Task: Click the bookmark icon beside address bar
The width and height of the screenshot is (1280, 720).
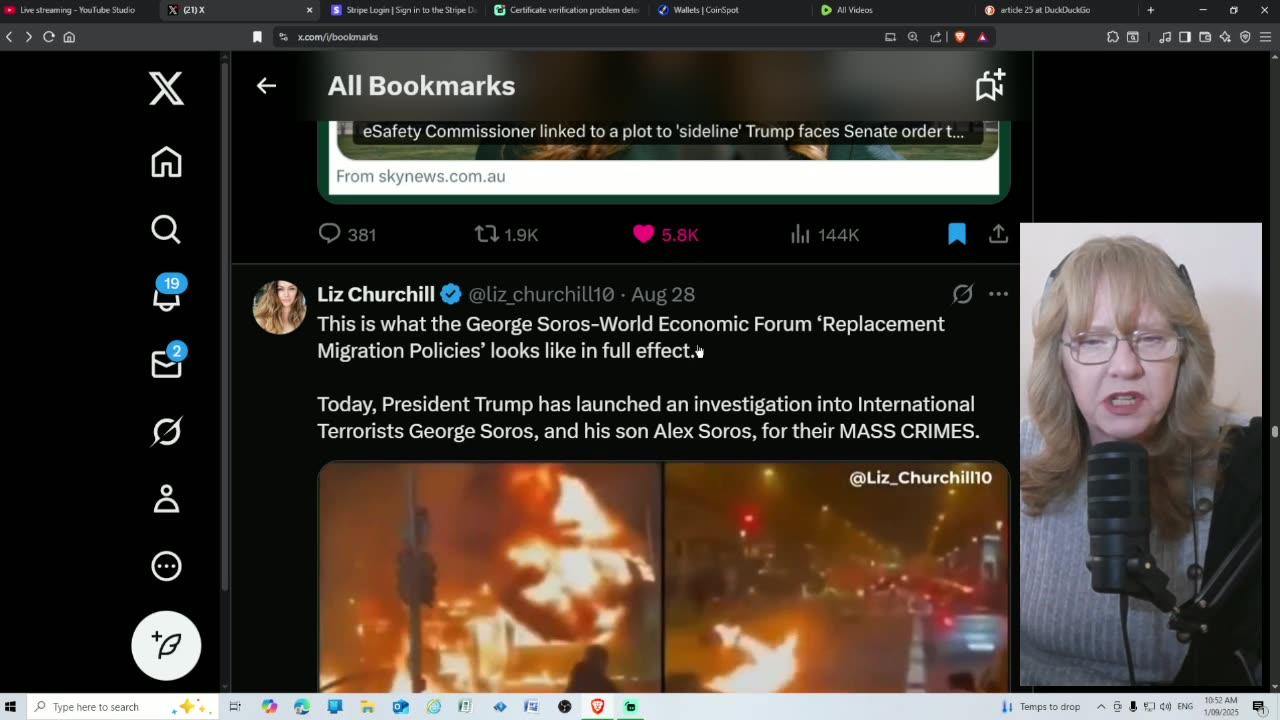Action: (257, 37)
